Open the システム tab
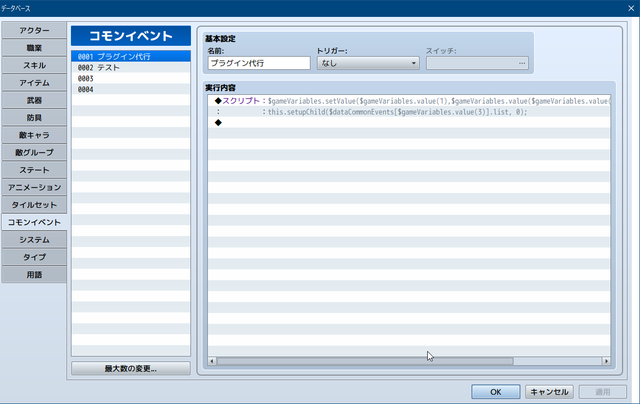Screen dimensions: 640x404 coord(34,240)
